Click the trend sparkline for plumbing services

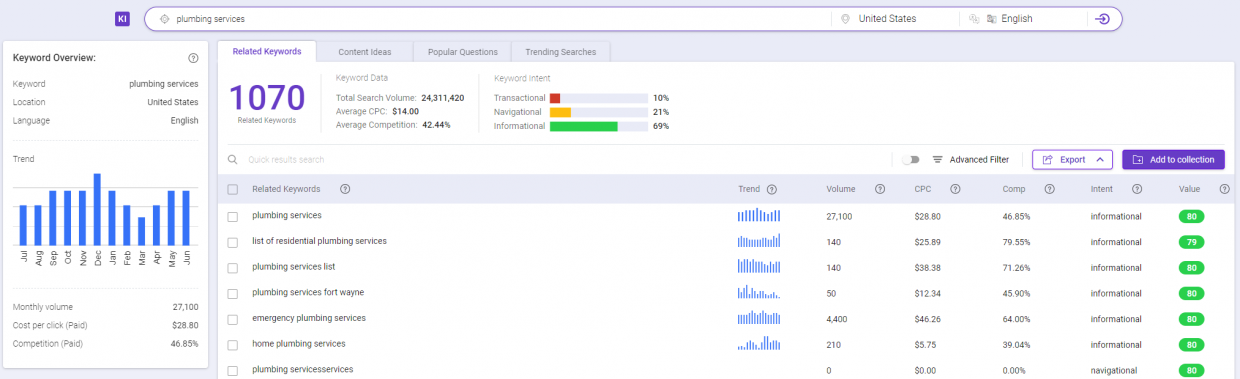click(x=759, y=215)
